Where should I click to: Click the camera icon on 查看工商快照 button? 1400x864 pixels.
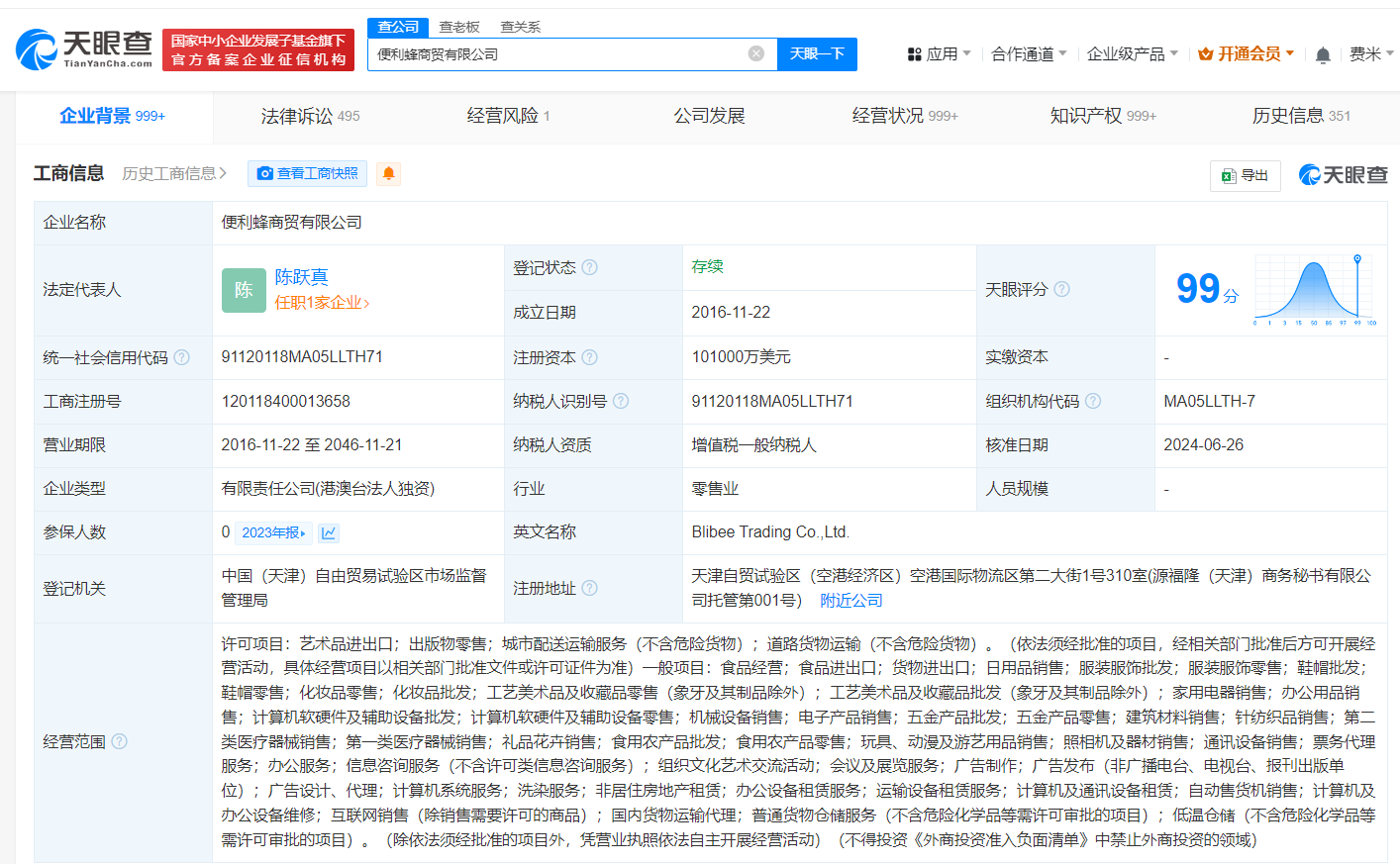(x=263, y=173)
